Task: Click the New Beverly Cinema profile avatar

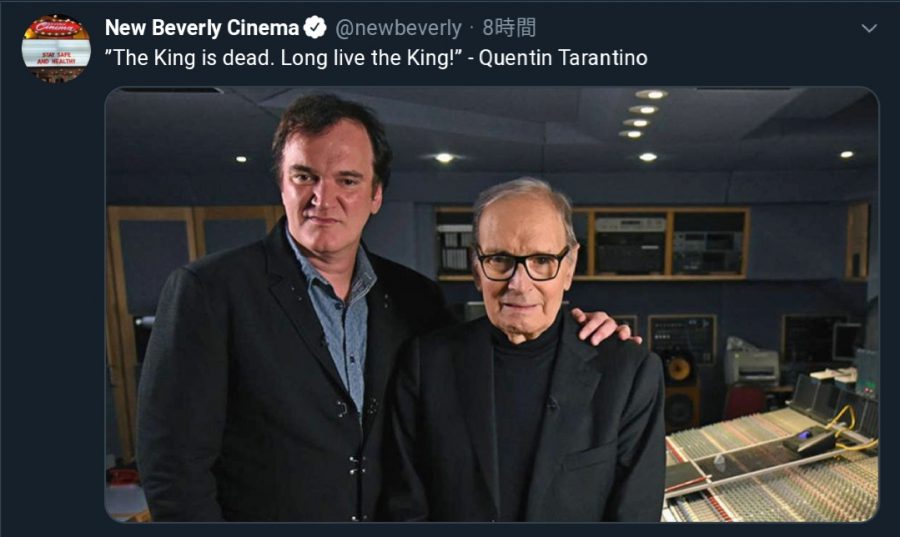Action: 56,48
